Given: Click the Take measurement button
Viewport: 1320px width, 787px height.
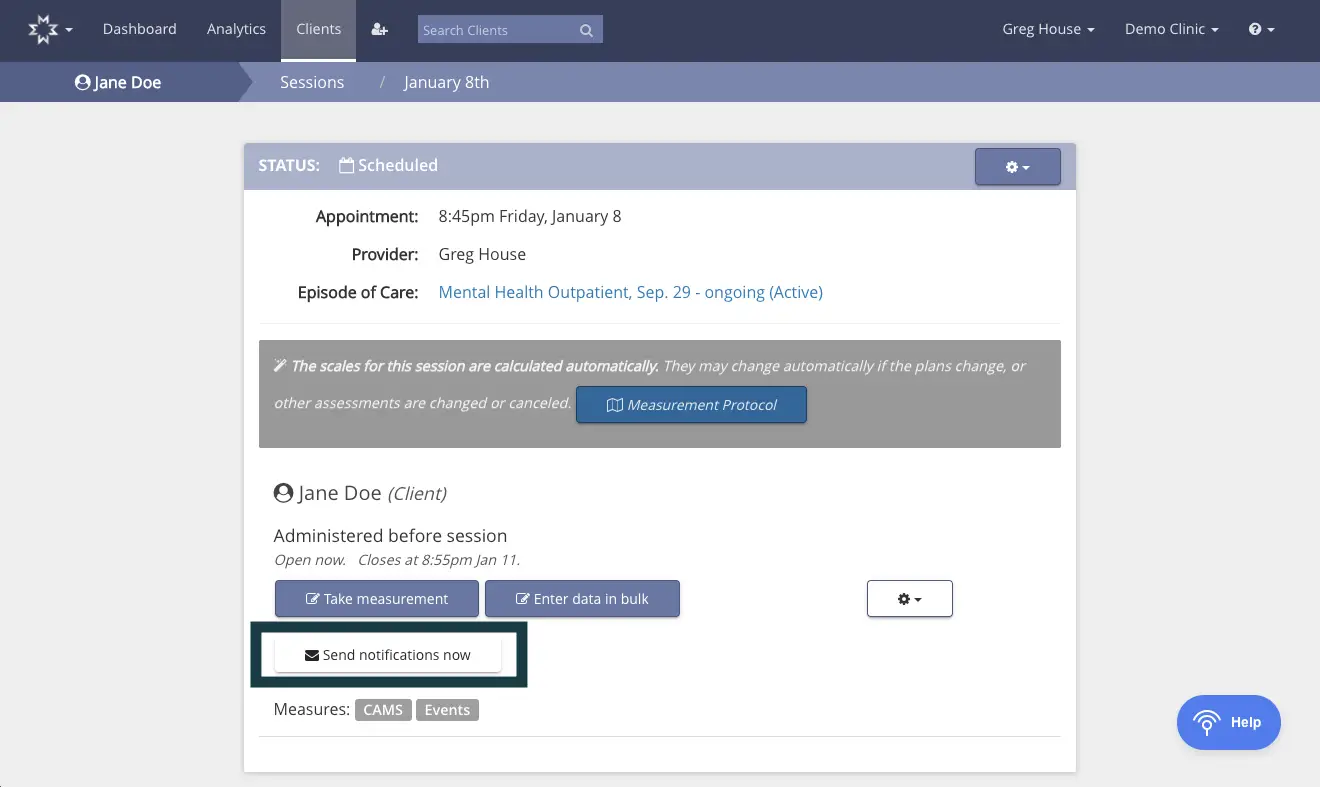Looking at the screenshot, I should 377,598.
